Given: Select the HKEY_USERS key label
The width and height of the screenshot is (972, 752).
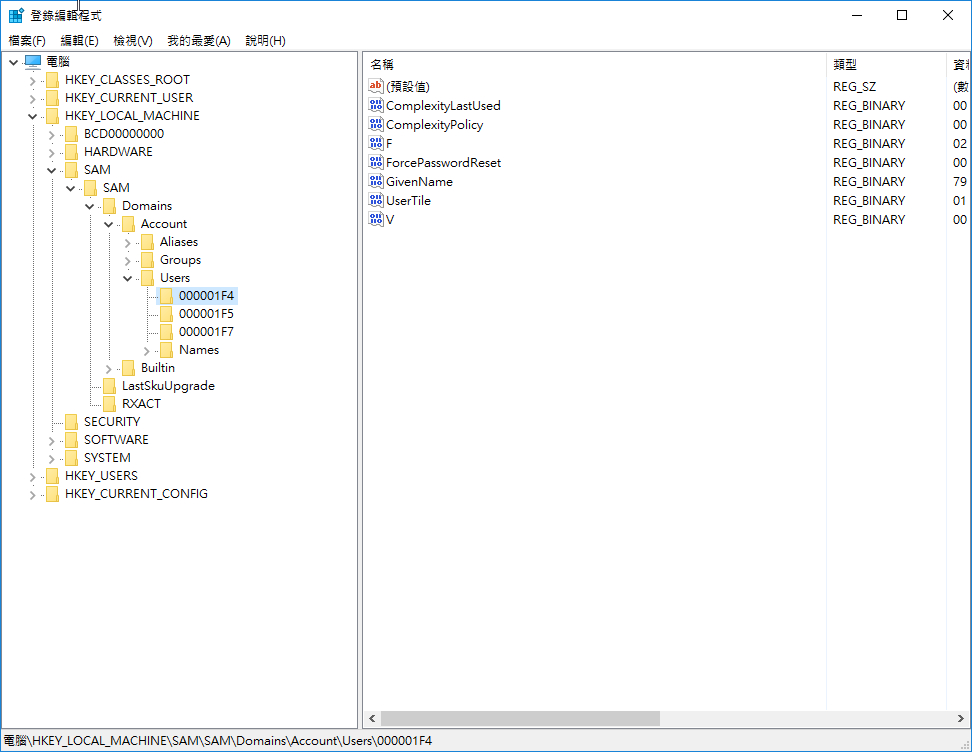Looking at the screenshot, I should click(101, 476).
